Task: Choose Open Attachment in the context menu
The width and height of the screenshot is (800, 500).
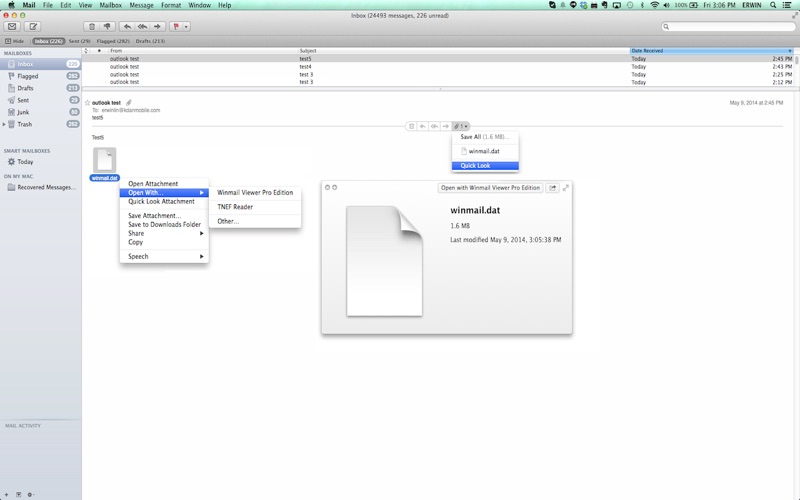Action: 164,184
